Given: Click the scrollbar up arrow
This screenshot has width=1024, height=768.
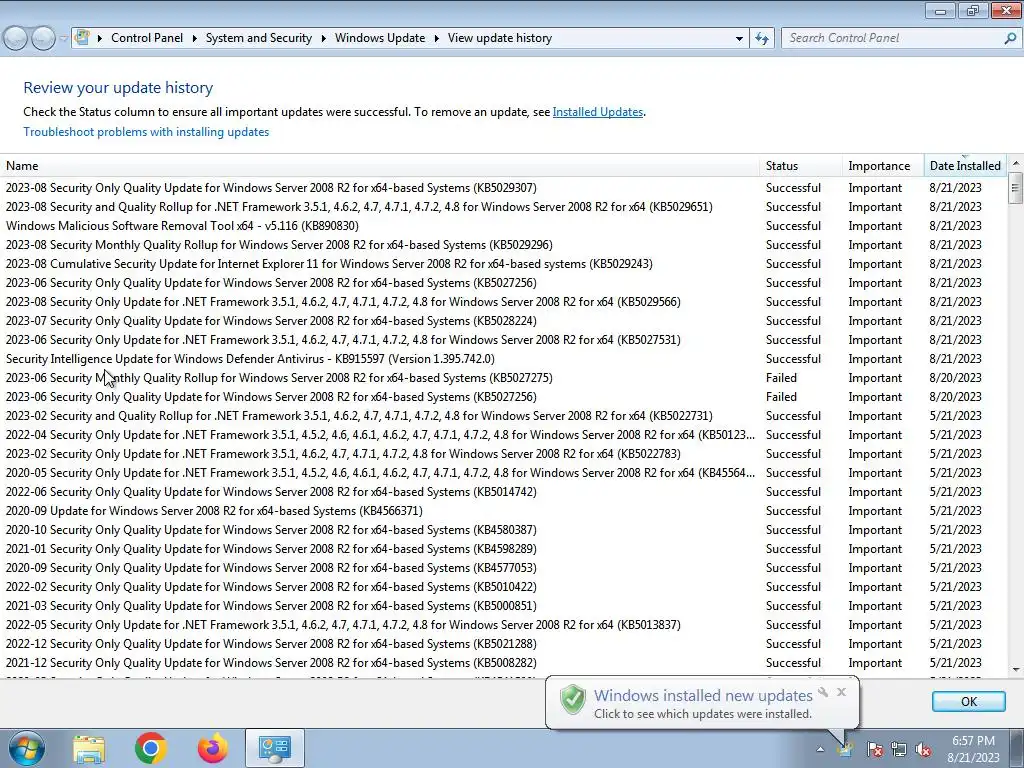Looking at the screenshot, I should click(x=1016, y=163).
